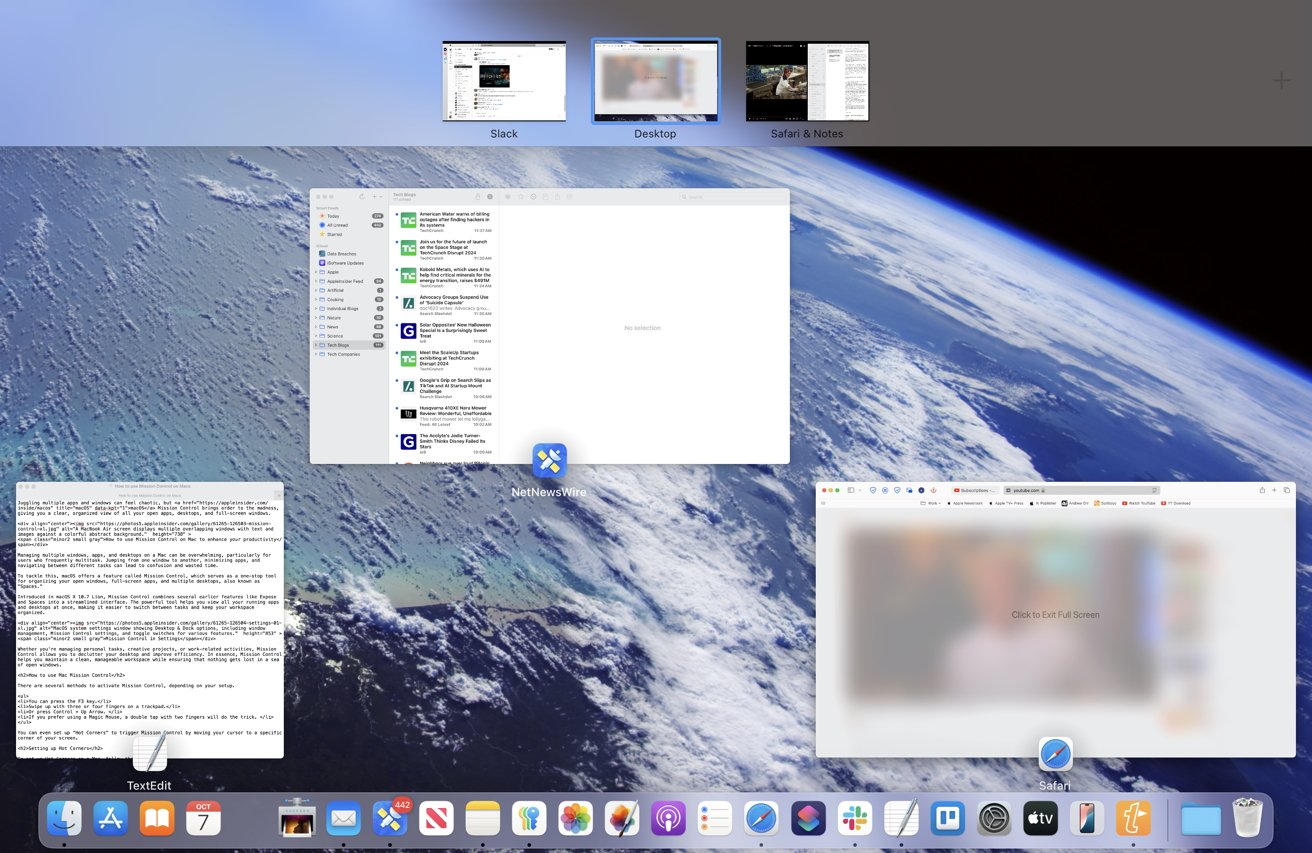Launch the App Store from the Dock
The image size is (1312, 853).
(111, 819)
